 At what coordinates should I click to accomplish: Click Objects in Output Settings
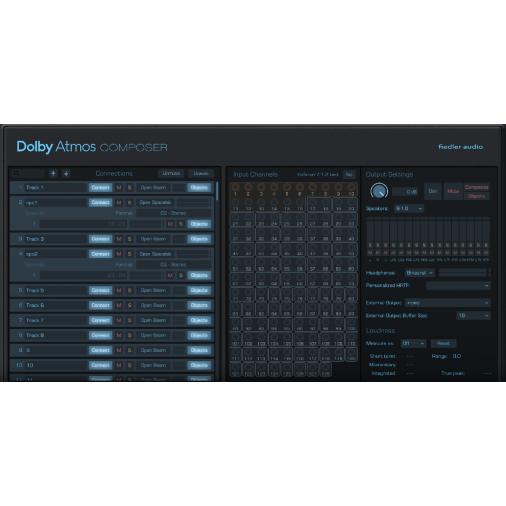[476, 196]
